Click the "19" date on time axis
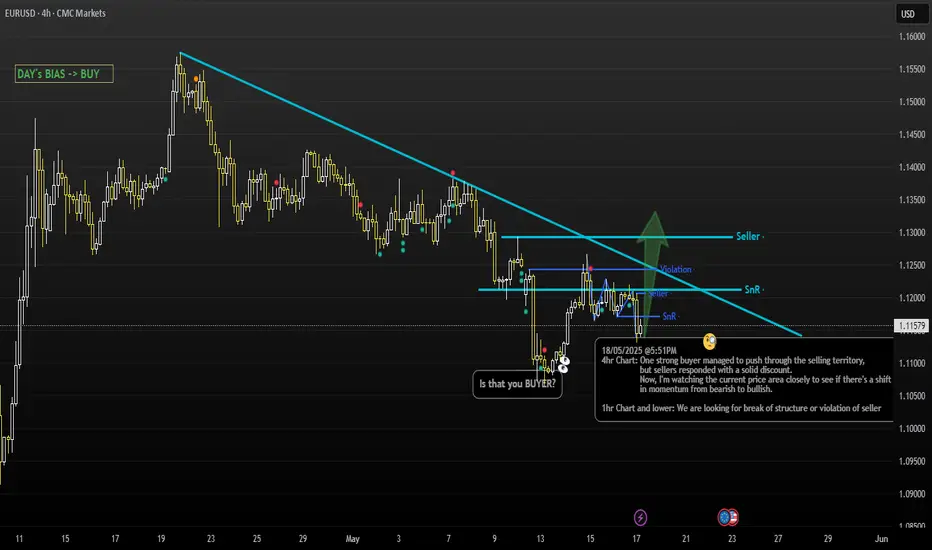Image resolution: width=932 pixels, height=550 pixels. [161, 539]
